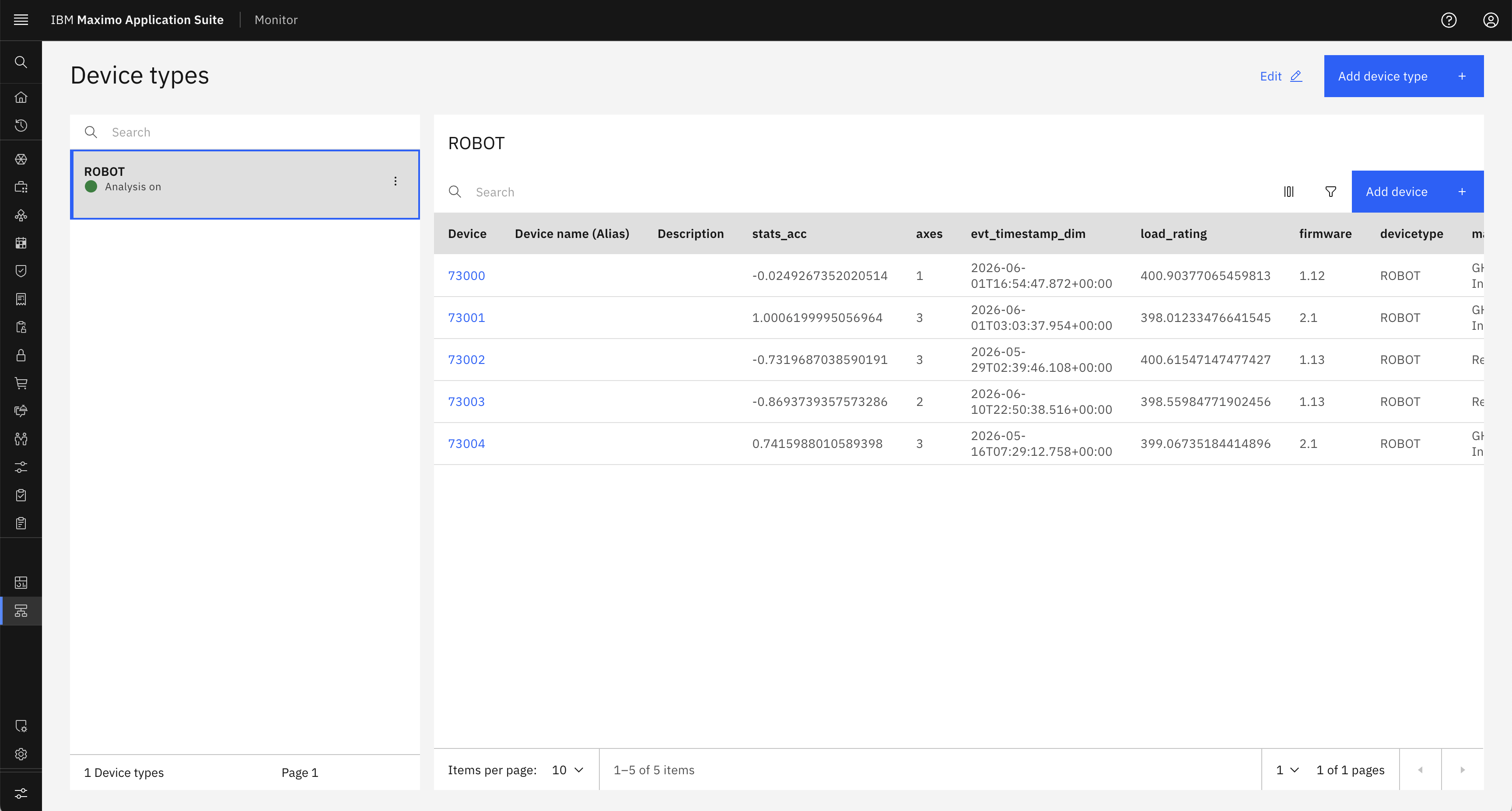The width and height of the screenshot is (1512, 811).
Task: Open the table filter funnel icon
Action: coord(1330,192)
